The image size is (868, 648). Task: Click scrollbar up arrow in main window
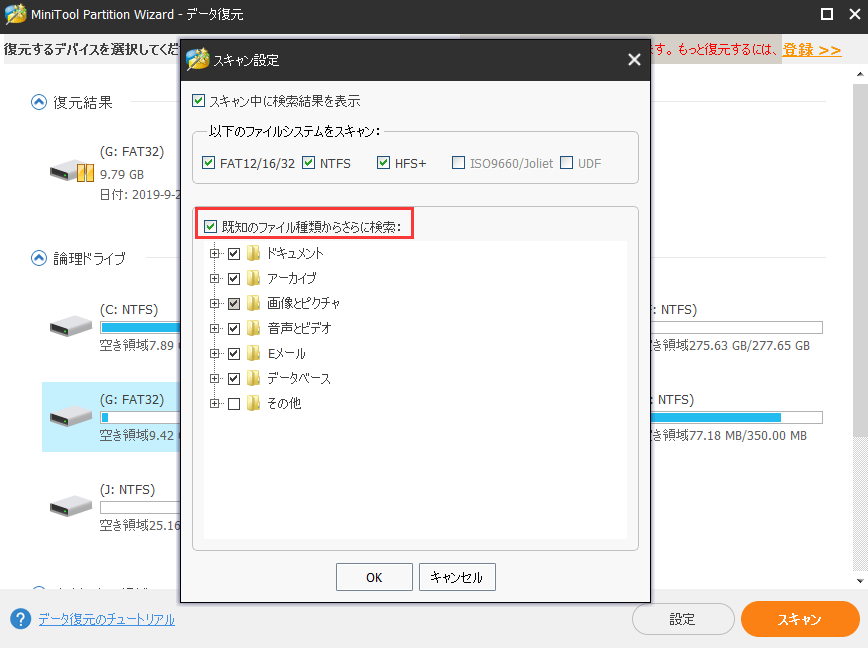860,74
